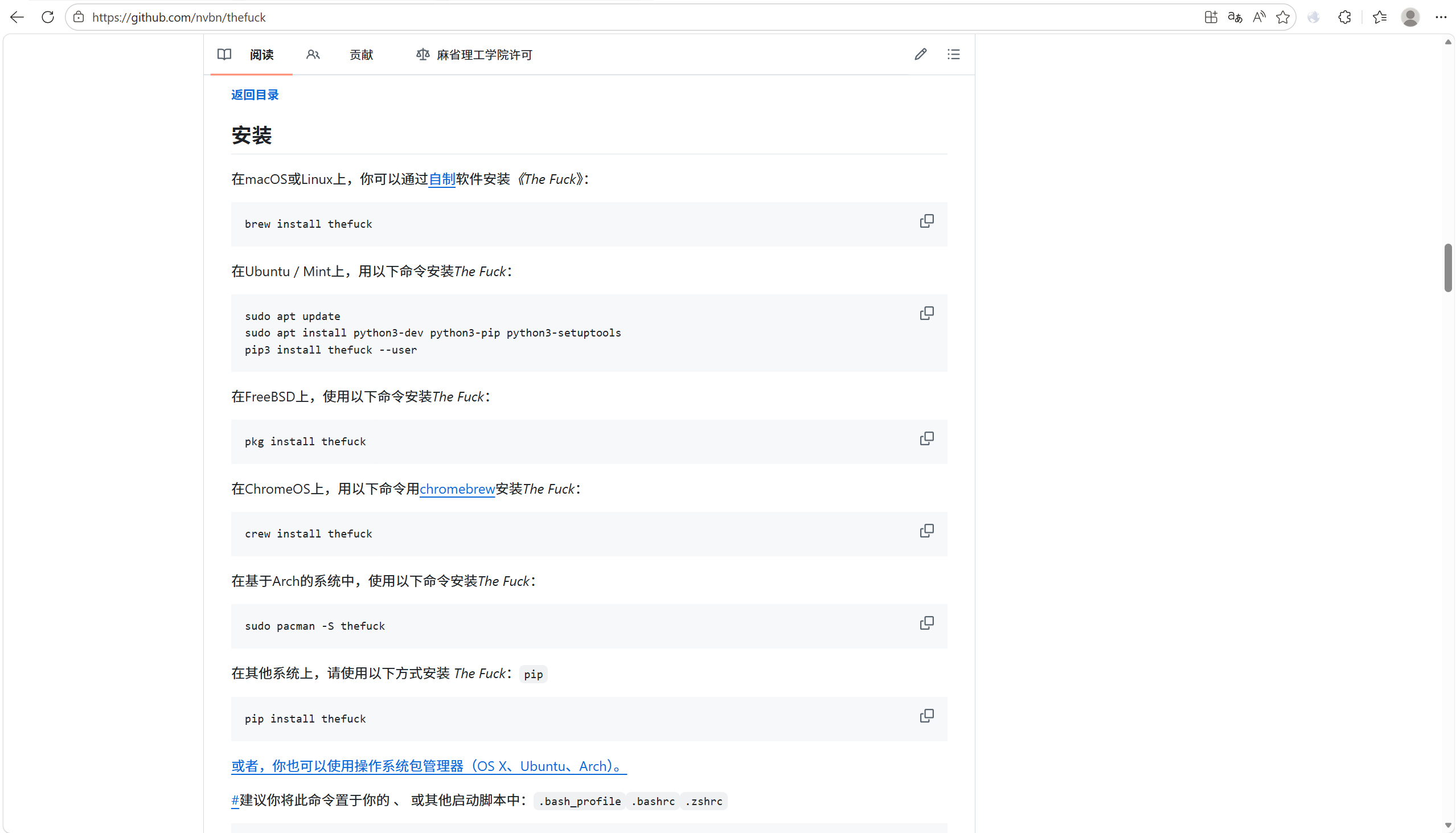Open the browser translate icon
The image size is (1456, 833).
click(1234, 17)
